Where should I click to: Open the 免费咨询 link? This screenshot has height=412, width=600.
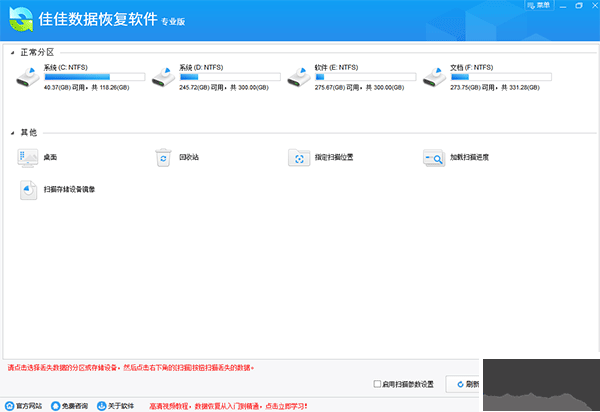pos(75,406)
